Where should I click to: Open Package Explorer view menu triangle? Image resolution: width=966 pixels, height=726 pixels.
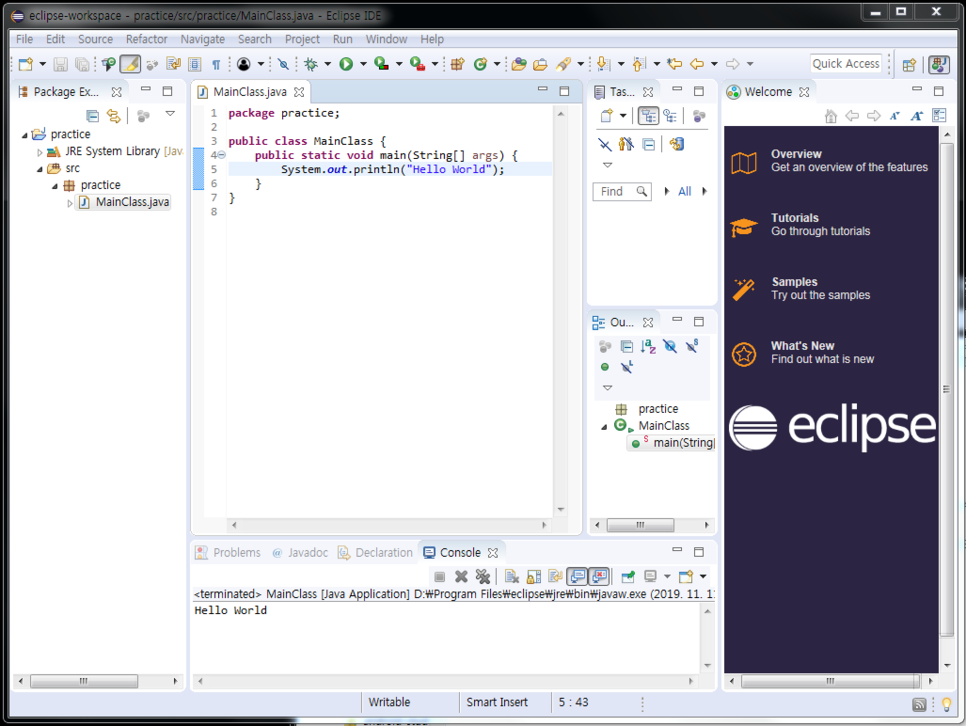tap(171, 114)
